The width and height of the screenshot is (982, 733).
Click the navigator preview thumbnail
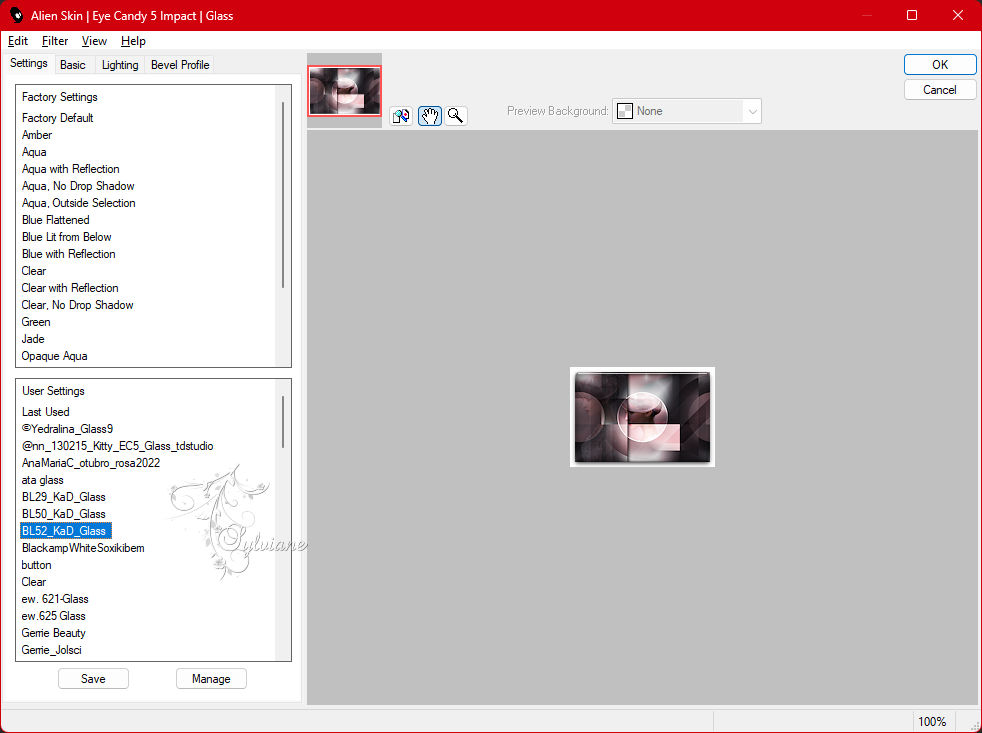(x=344, y=91)
